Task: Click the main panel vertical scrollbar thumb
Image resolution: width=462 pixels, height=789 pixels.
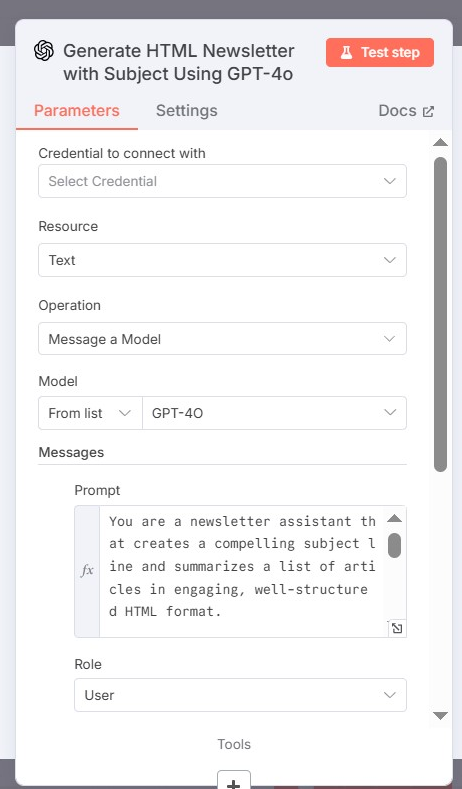Action: coord(440,314)
